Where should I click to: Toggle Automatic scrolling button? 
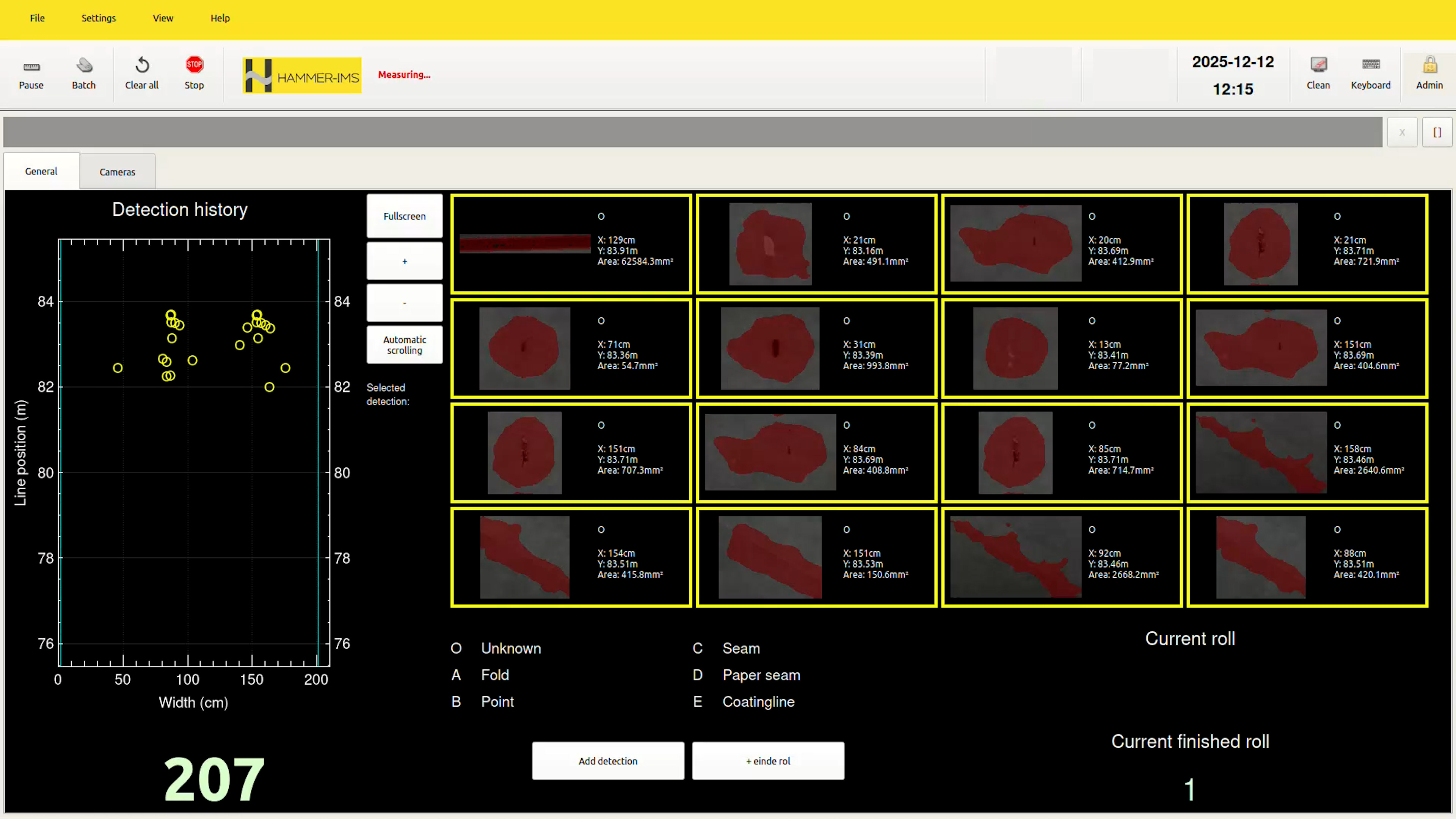tap(404, 345)
